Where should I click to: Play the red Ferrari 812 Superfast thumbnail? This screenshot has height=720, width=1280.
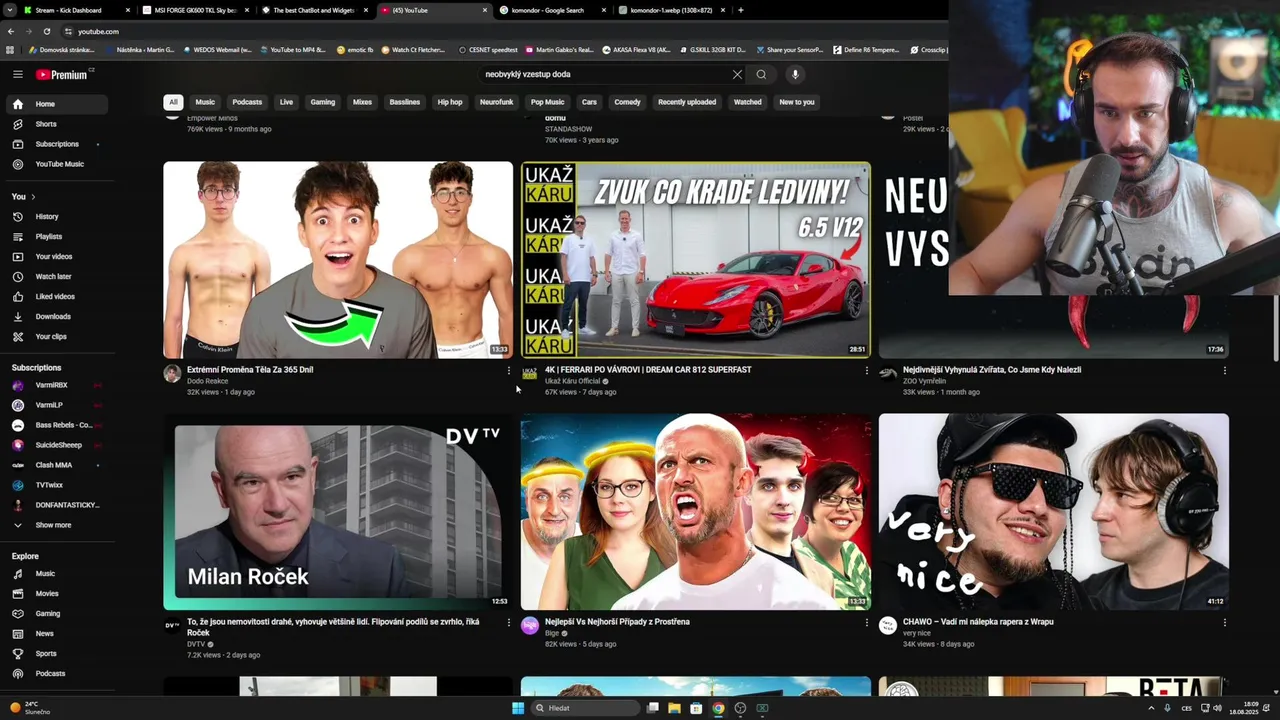696,260
